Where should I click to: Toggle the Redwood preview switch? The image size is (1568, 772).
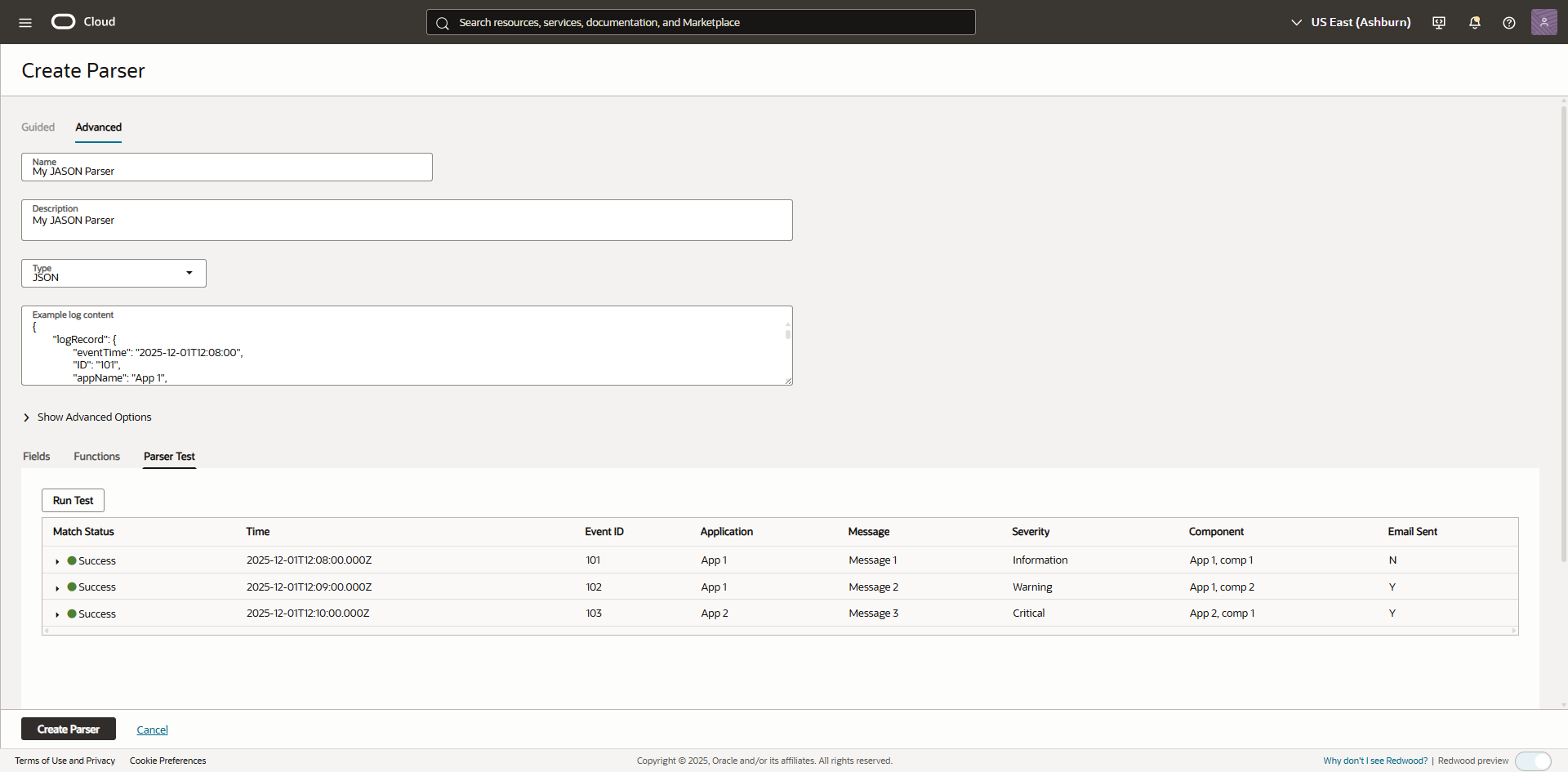pyautogui.click(x=1534, y=761)
